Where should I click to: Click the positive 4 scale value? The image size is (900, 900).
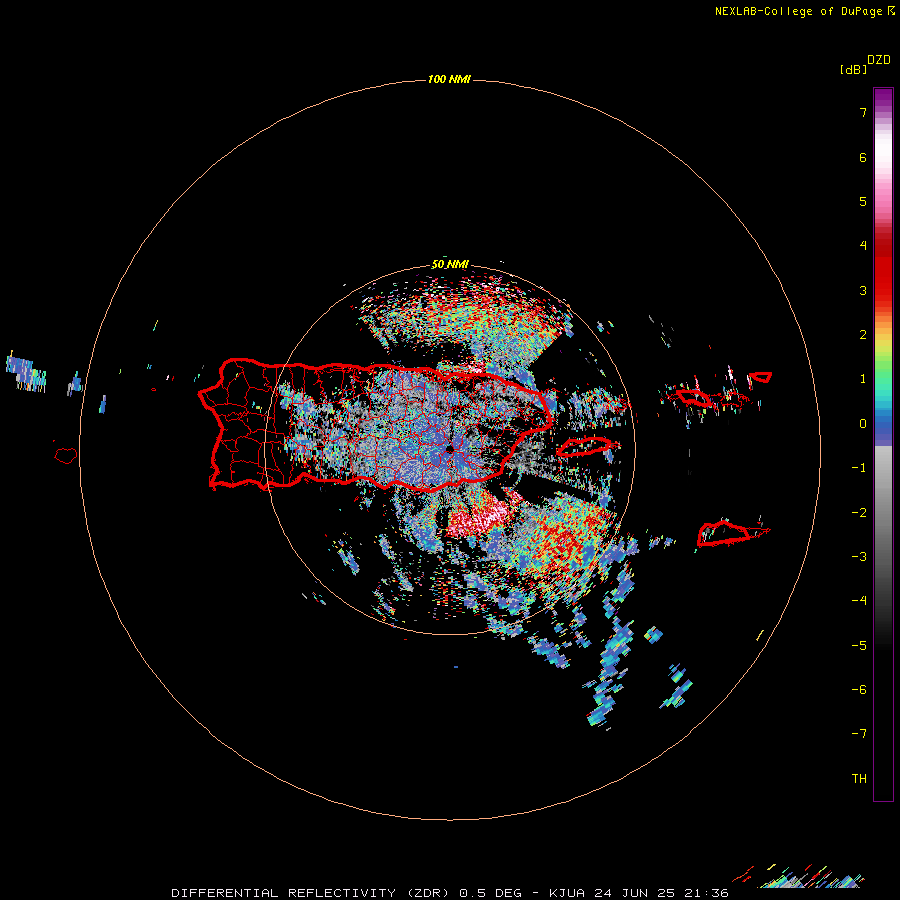[863, 246]
